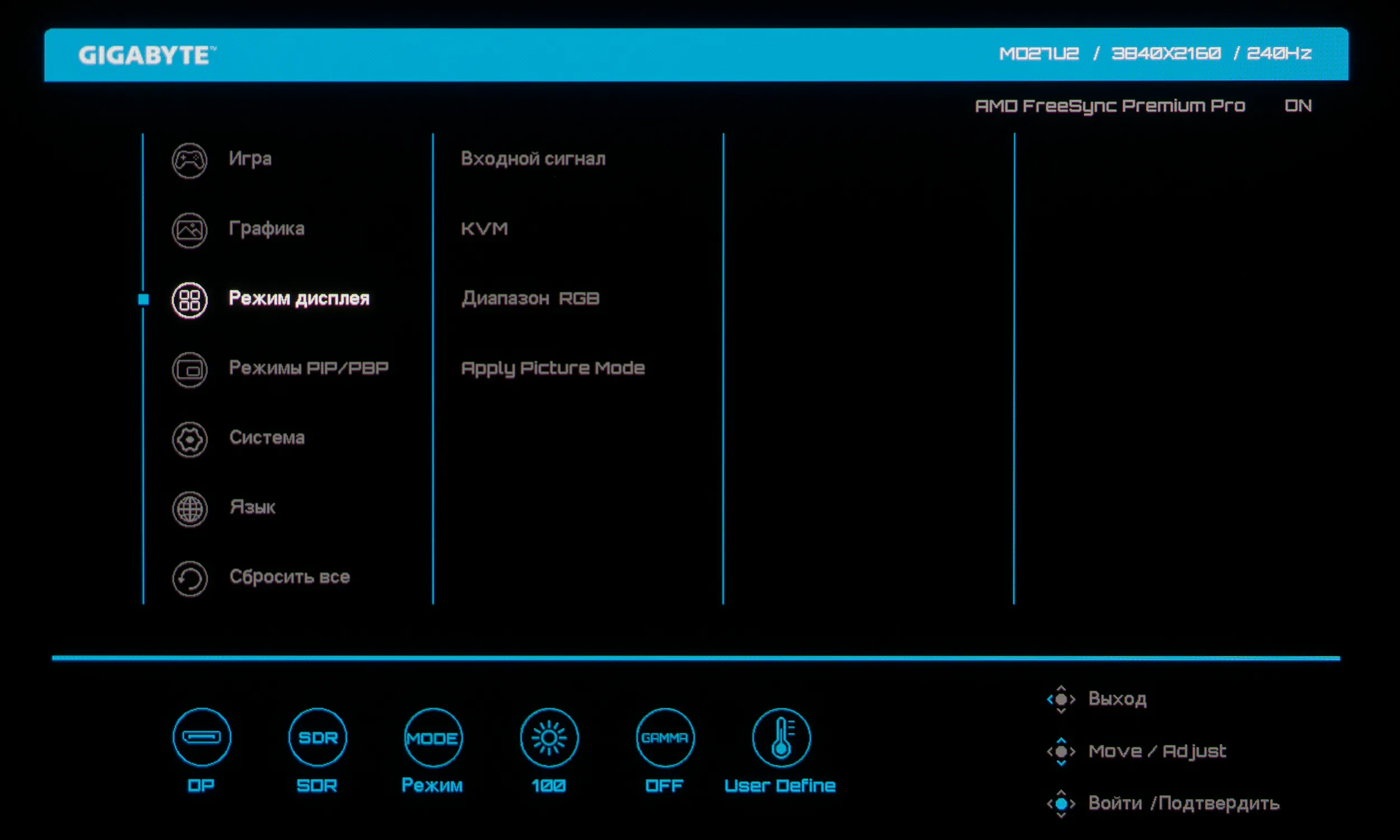Click the GAMMA circle icon
1400x840 pixels.
665,738
